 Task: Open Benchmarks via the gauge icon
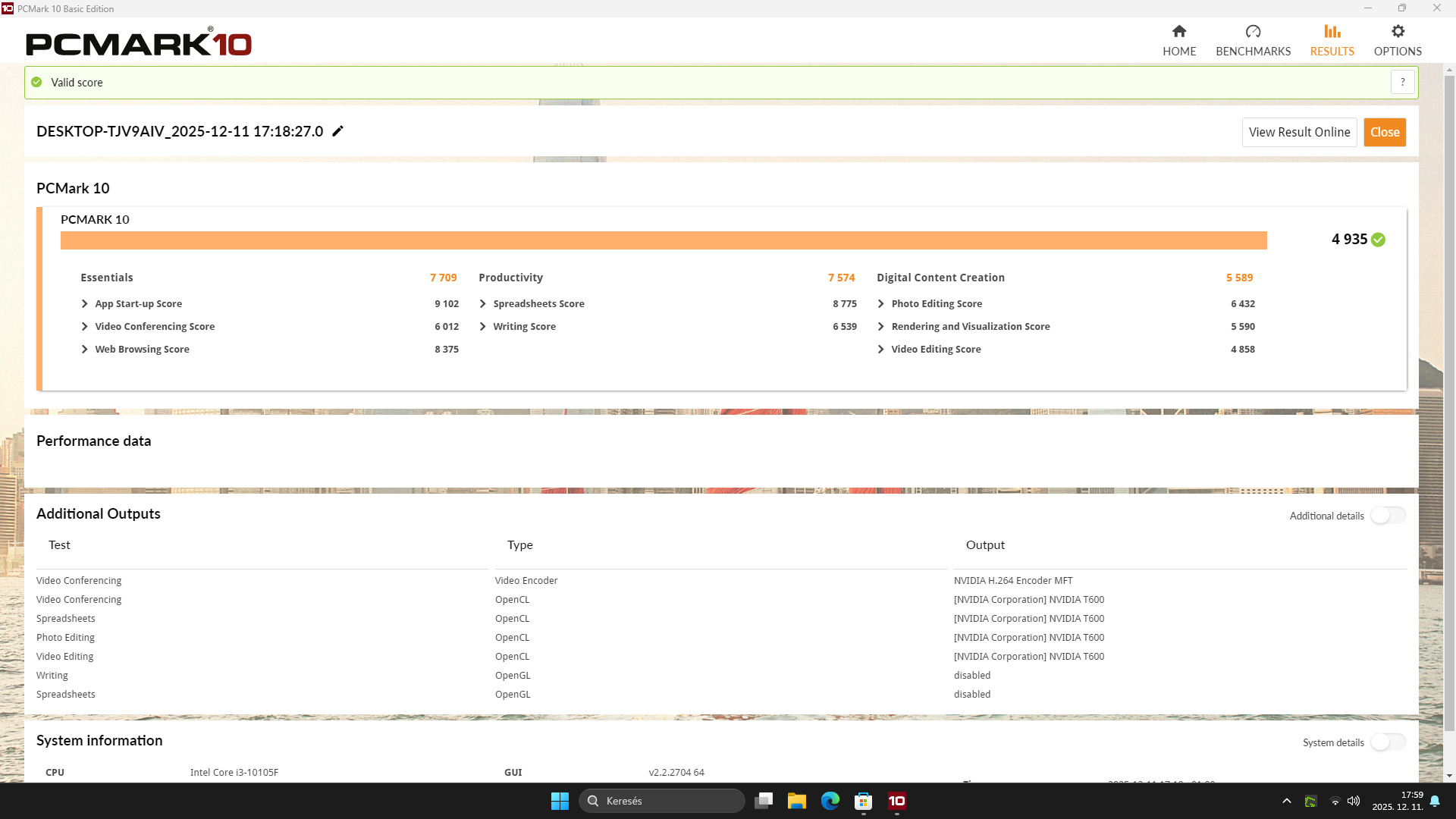click(x=1253, y=31)
